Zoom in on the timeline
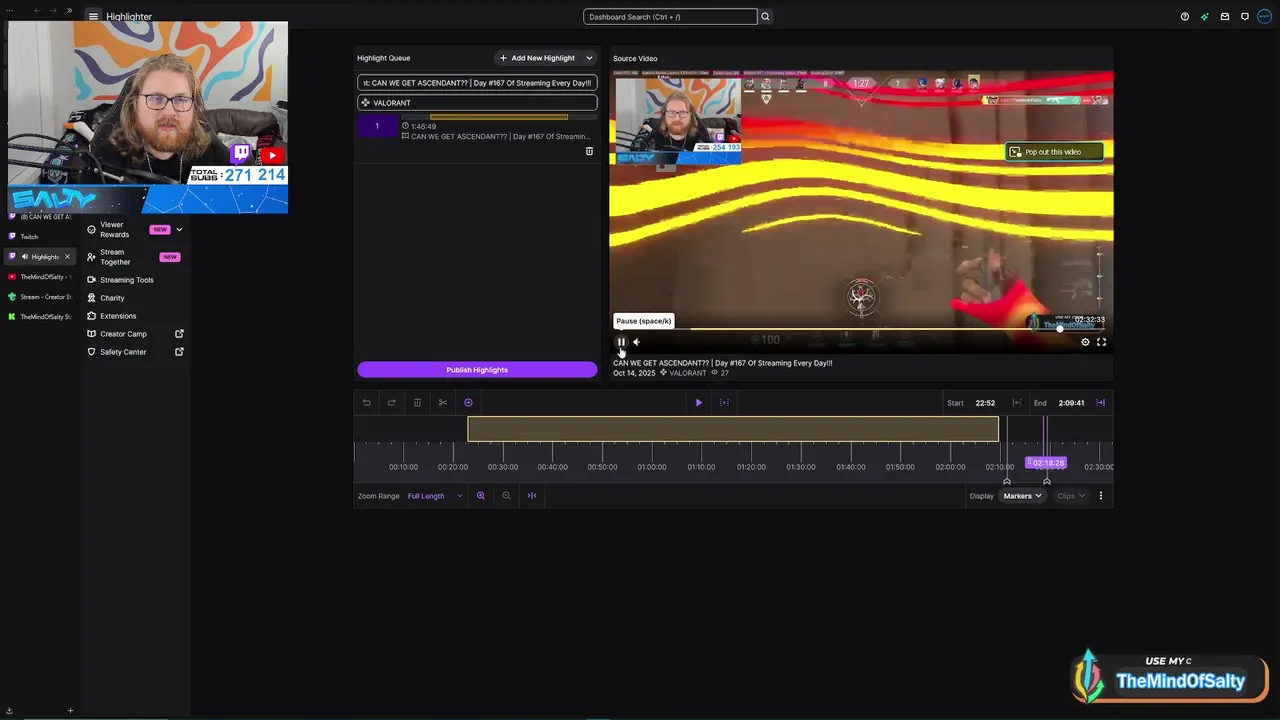1280x720 pixels. pos(481,496)
